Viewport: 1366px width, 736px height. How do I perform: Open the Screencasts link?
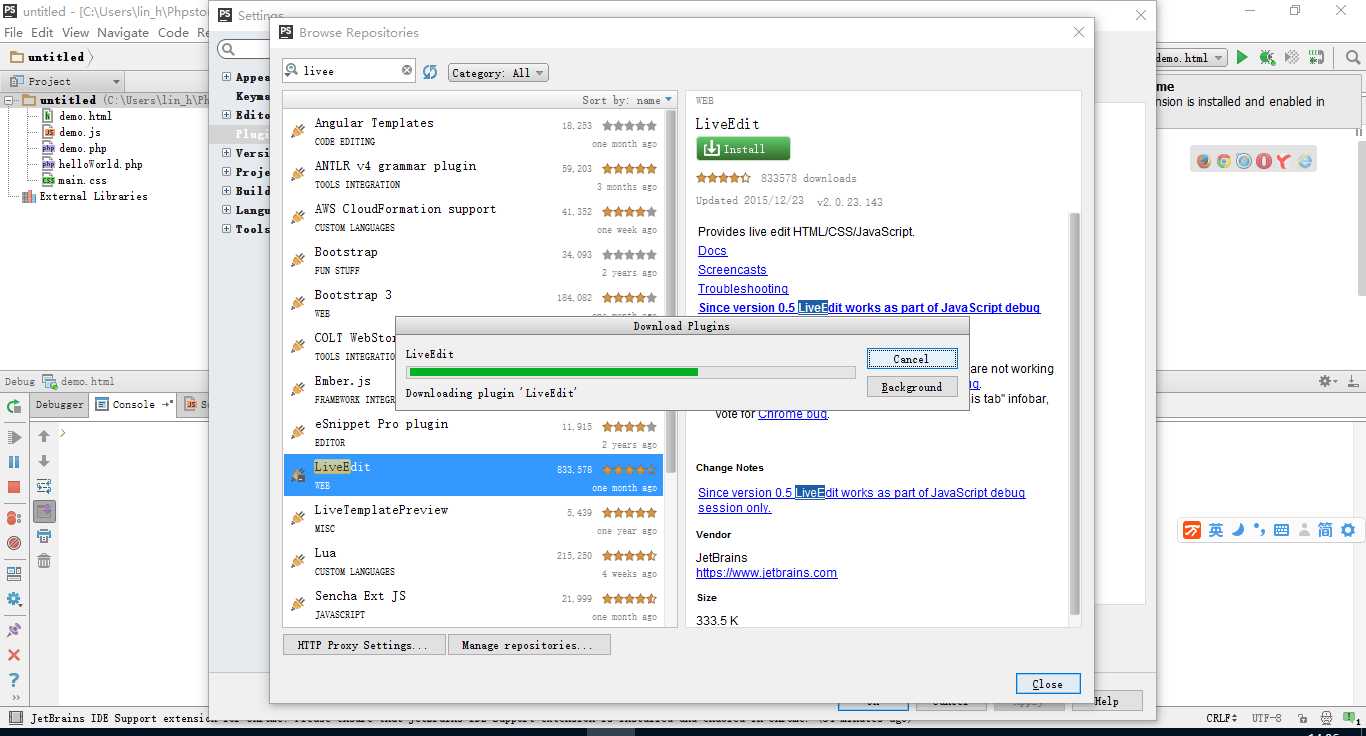coord(732,270)
